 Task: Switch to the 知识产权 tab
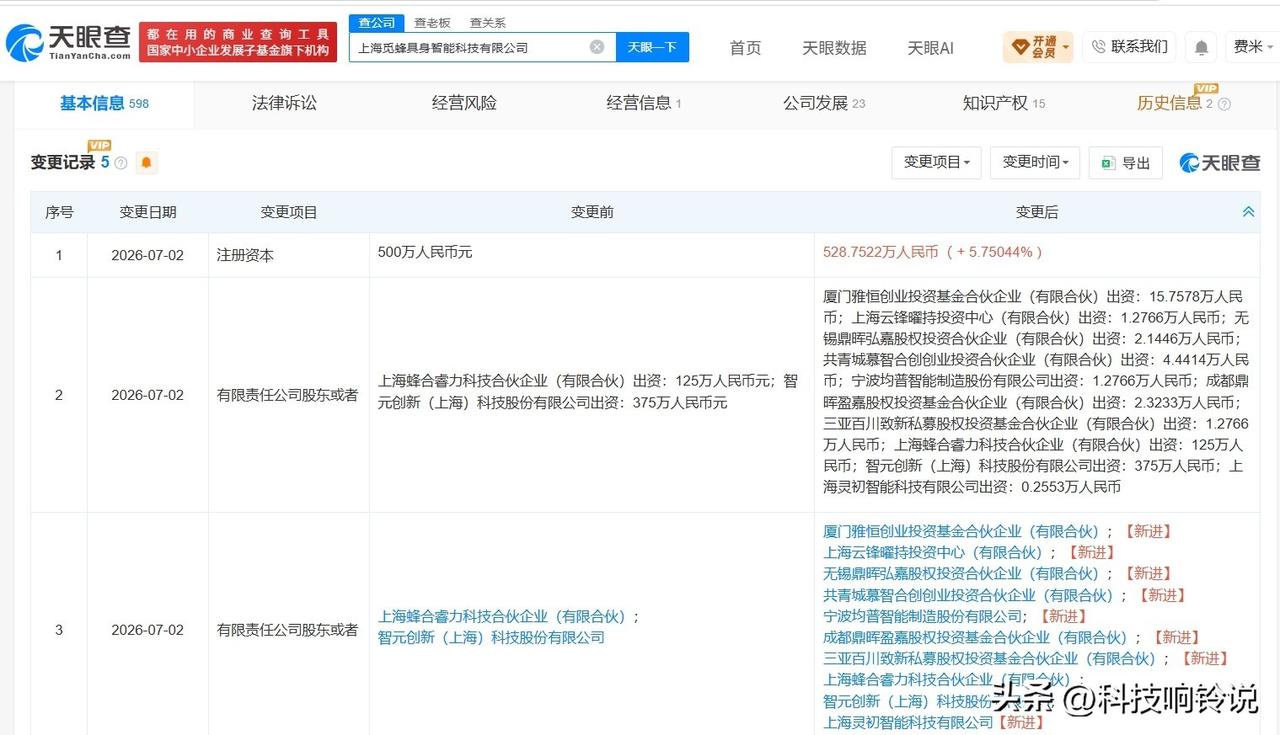1003,103
